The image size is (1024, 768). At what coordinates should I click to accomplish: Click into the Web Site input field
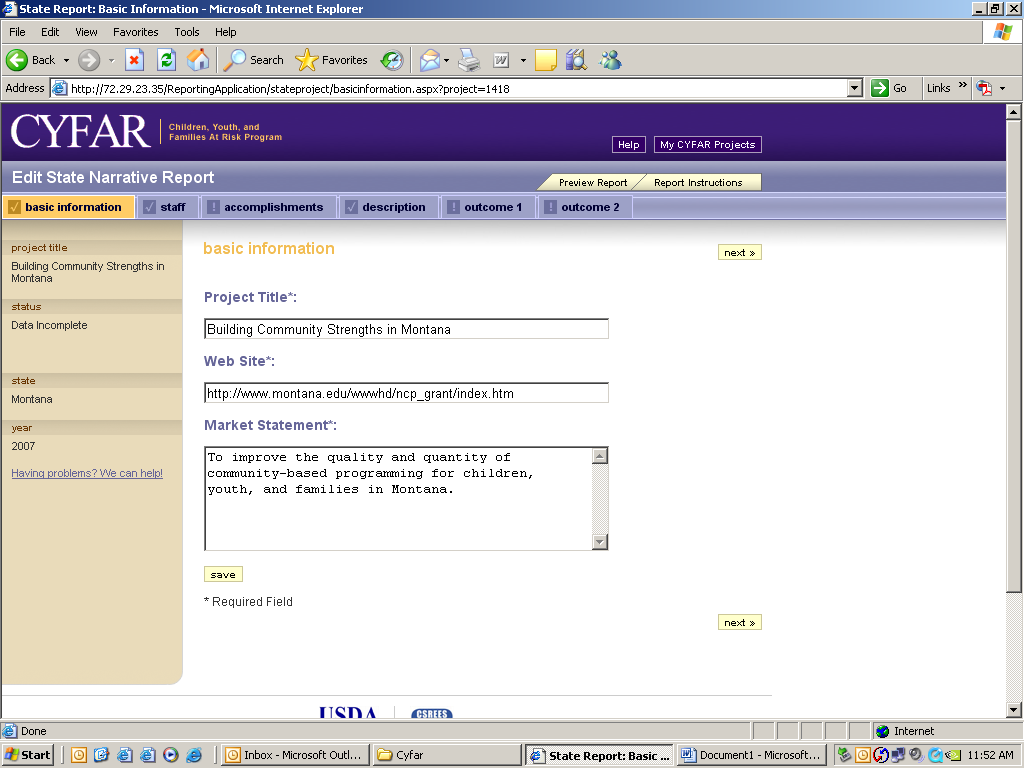tap(406, 393)
